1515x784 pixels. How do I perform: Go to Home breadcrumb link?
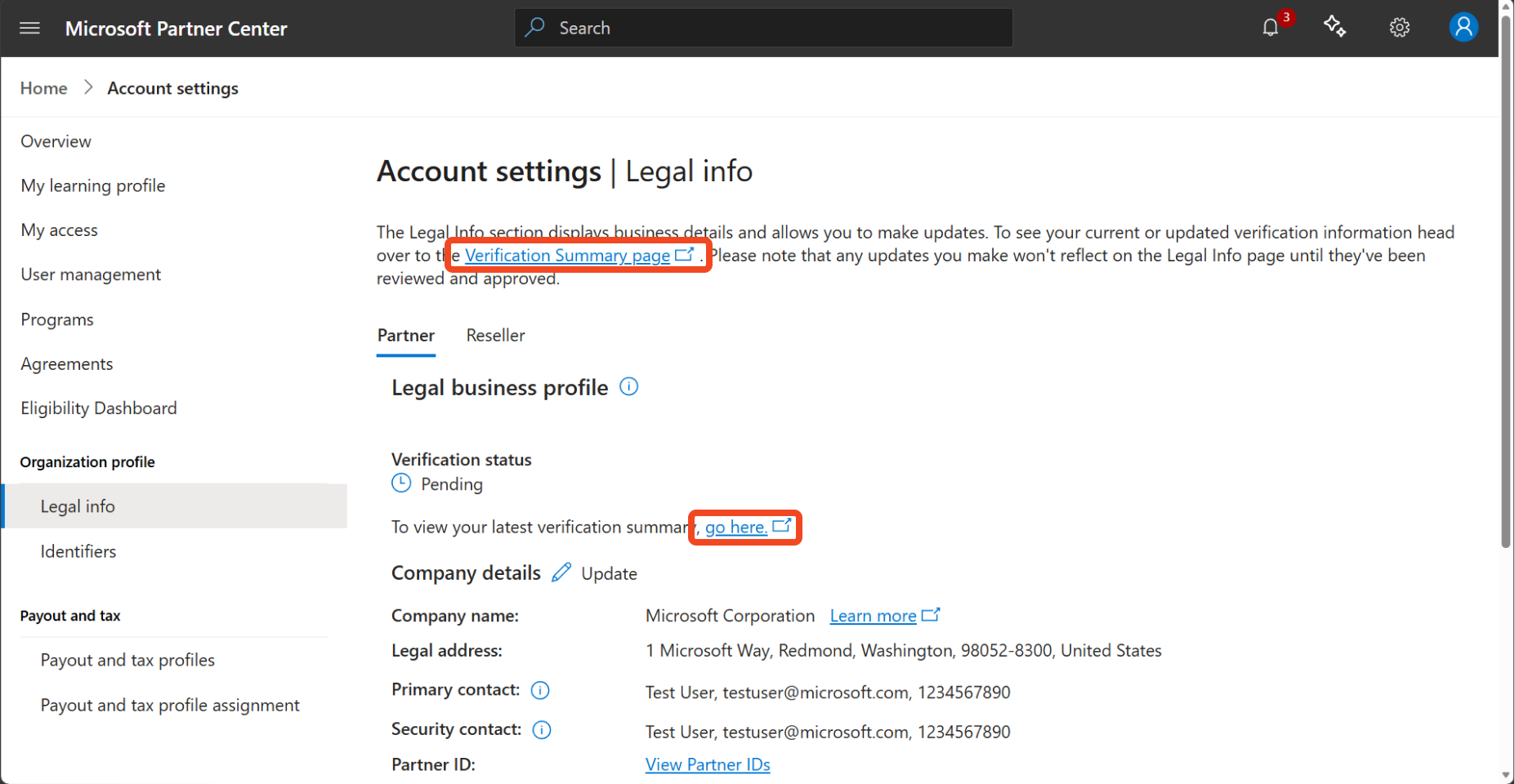tap(44, 88)
